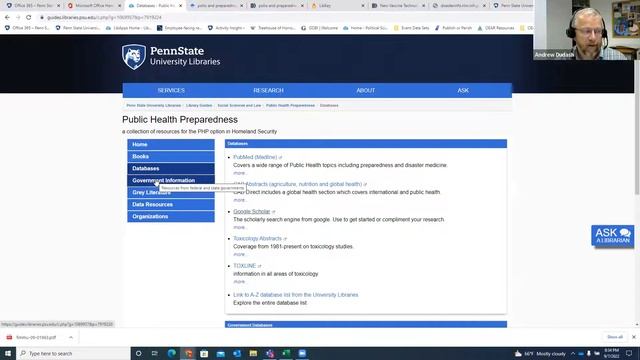The image size is (640, 360).
Task: Open Microsoft Teams from the taskbar
Action: (x=270, y=353)
